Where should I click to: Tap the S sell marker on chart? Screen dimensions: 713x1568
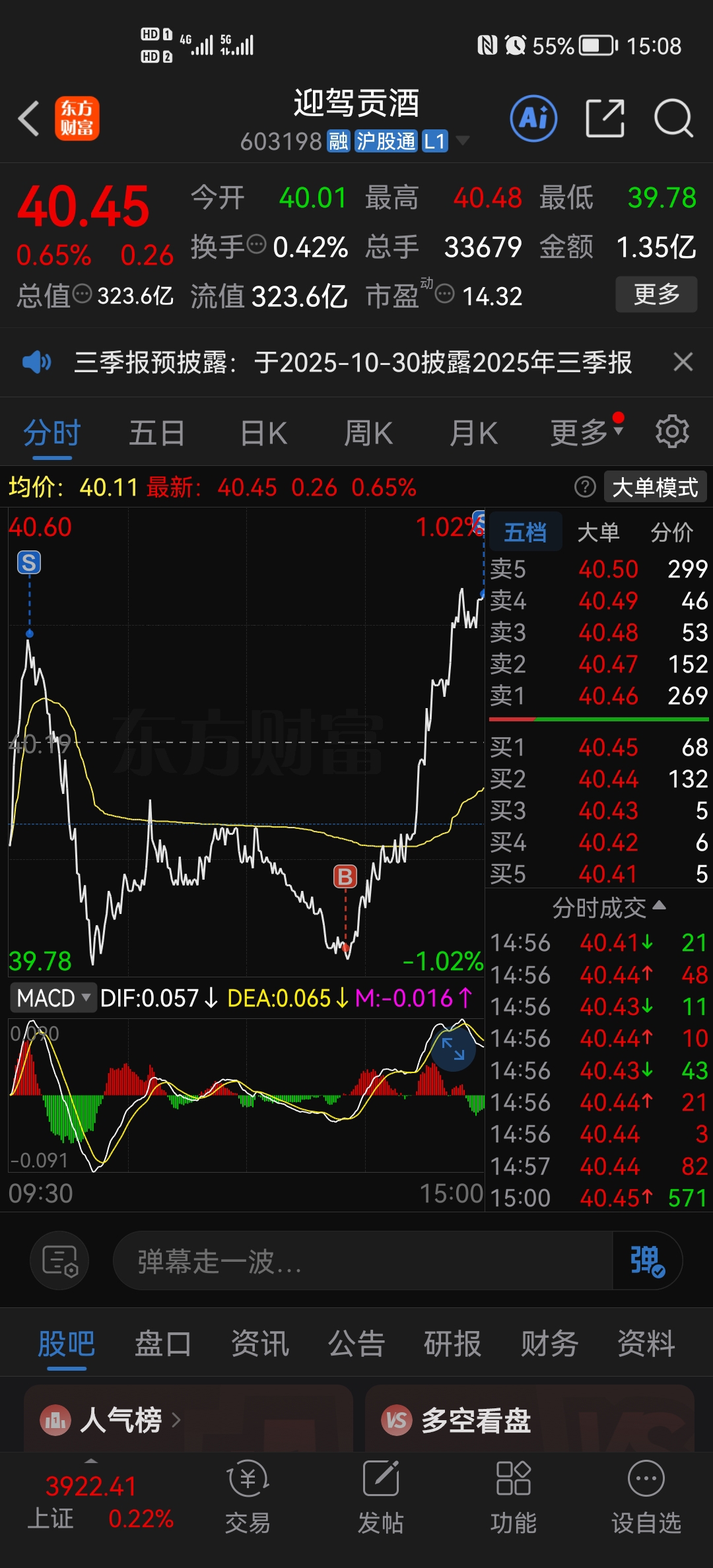(x=28, y=563)
